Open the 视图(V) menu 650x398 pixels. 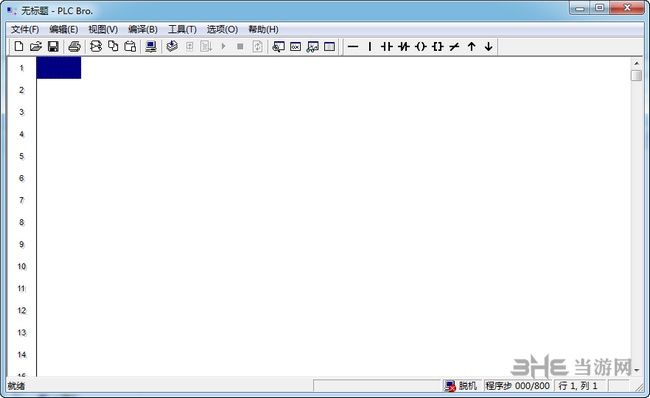103,29
